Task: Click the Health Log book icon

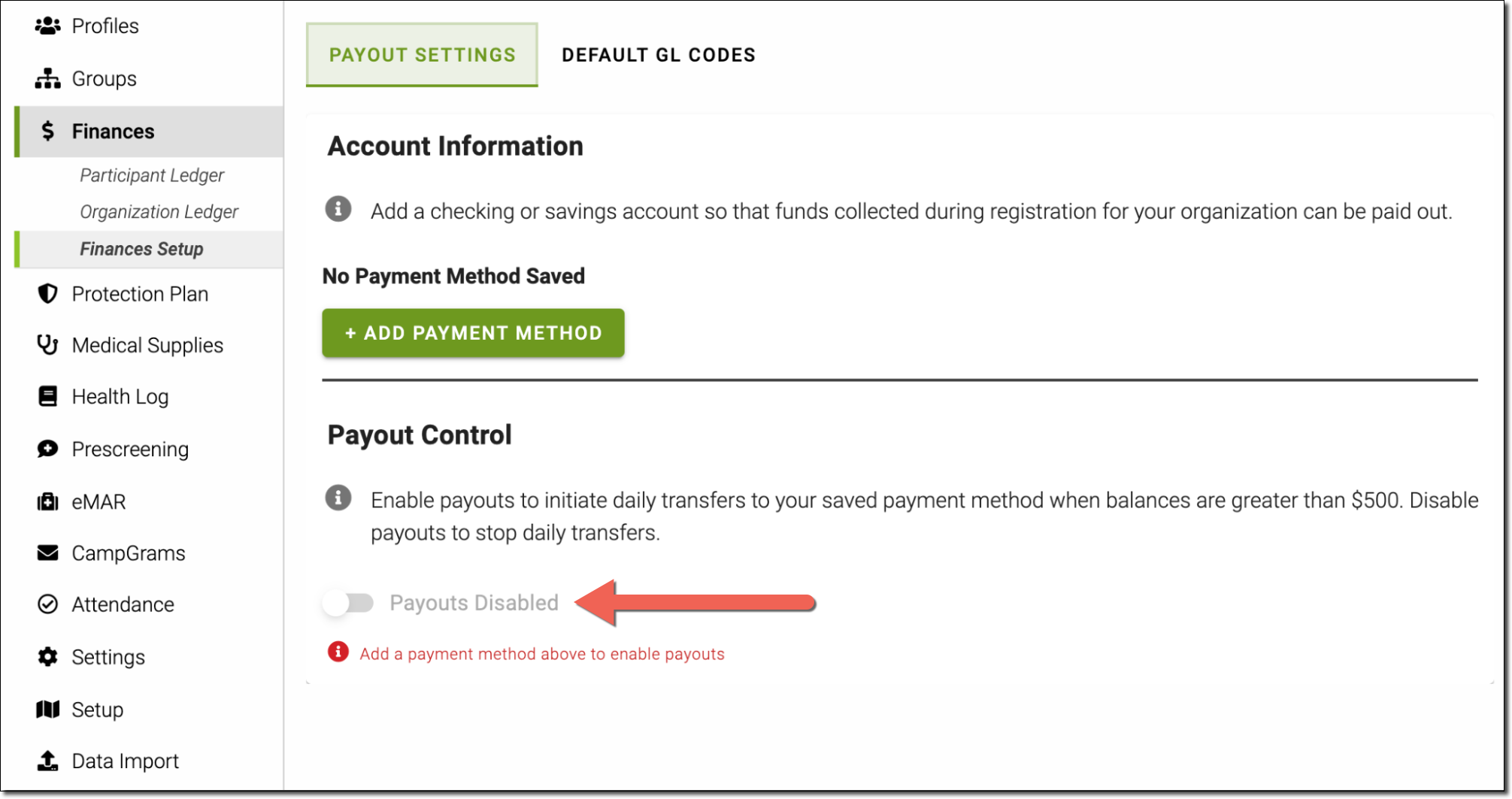Action: [47, 396]
